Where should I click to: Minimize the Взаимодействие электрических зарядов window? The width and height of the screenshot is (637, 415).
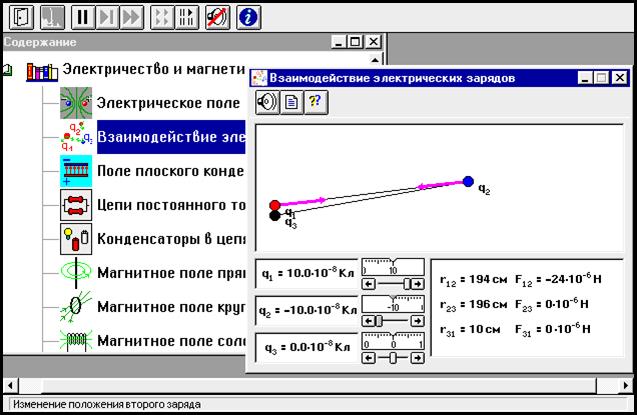point(585,78)
